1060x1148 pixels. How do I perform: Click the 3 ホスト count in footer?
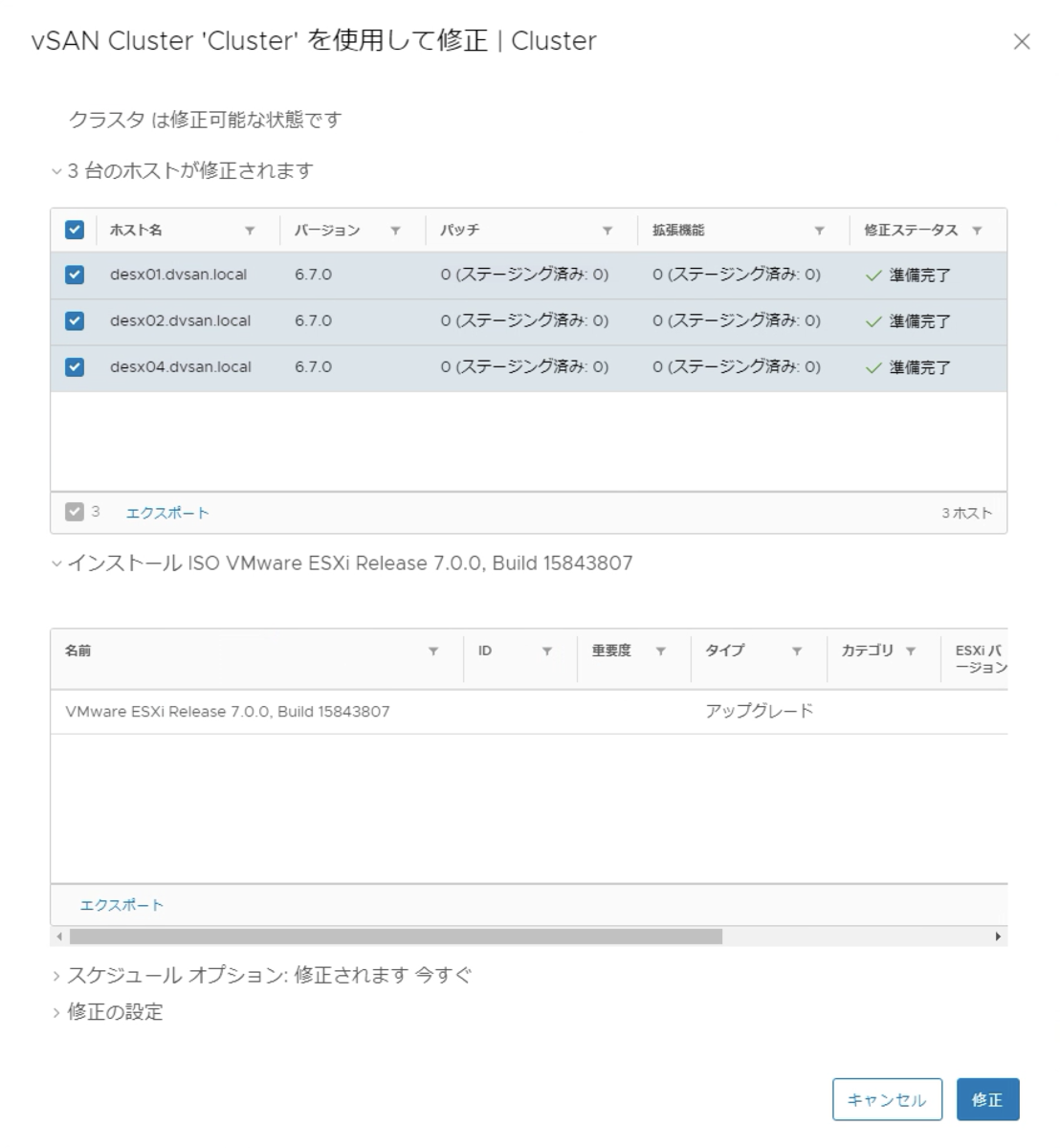(x=967, y=514)
